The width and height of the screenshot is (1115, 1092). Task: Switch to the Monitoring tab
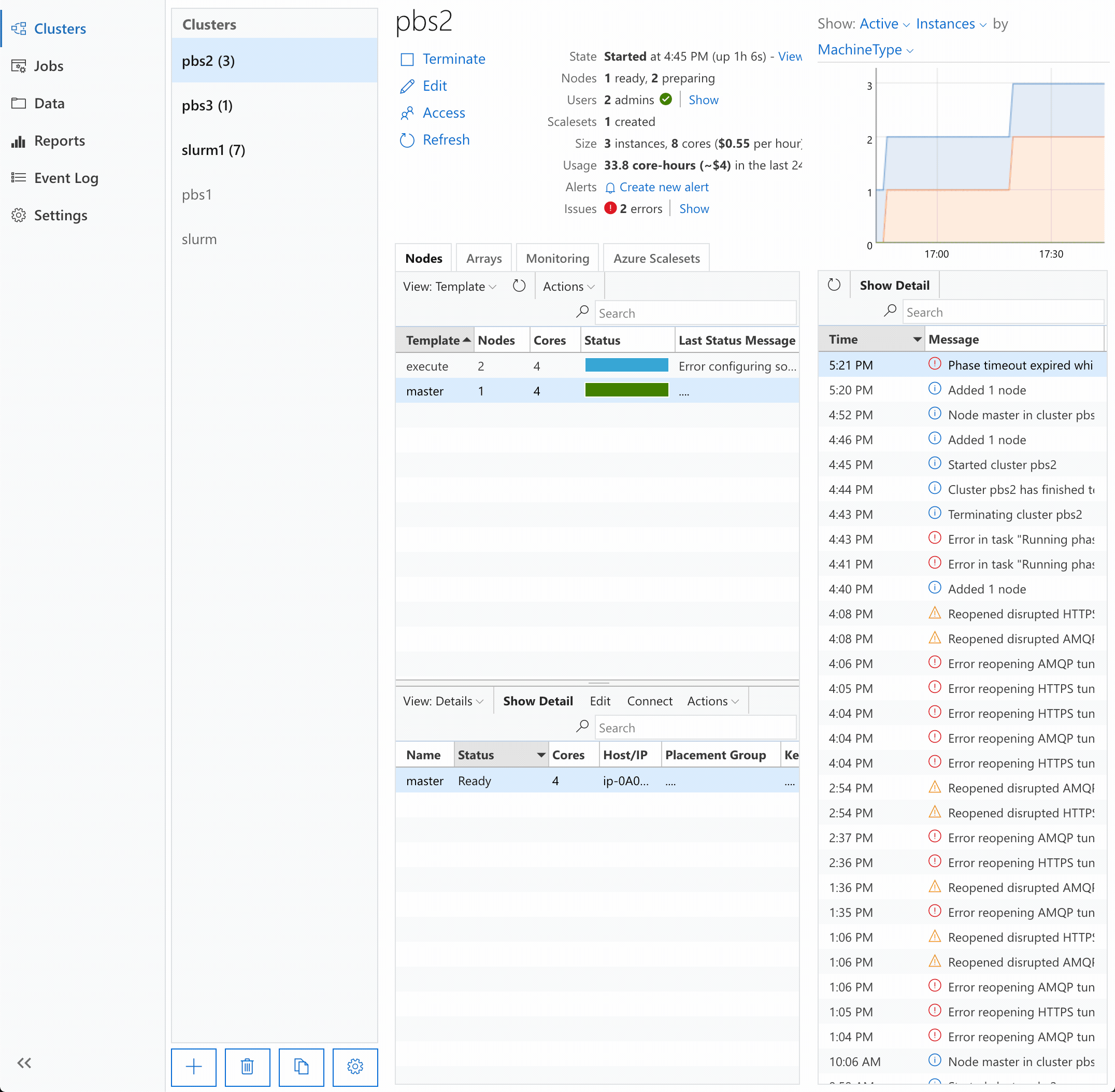pyautogui.click(x=558, y=258)
